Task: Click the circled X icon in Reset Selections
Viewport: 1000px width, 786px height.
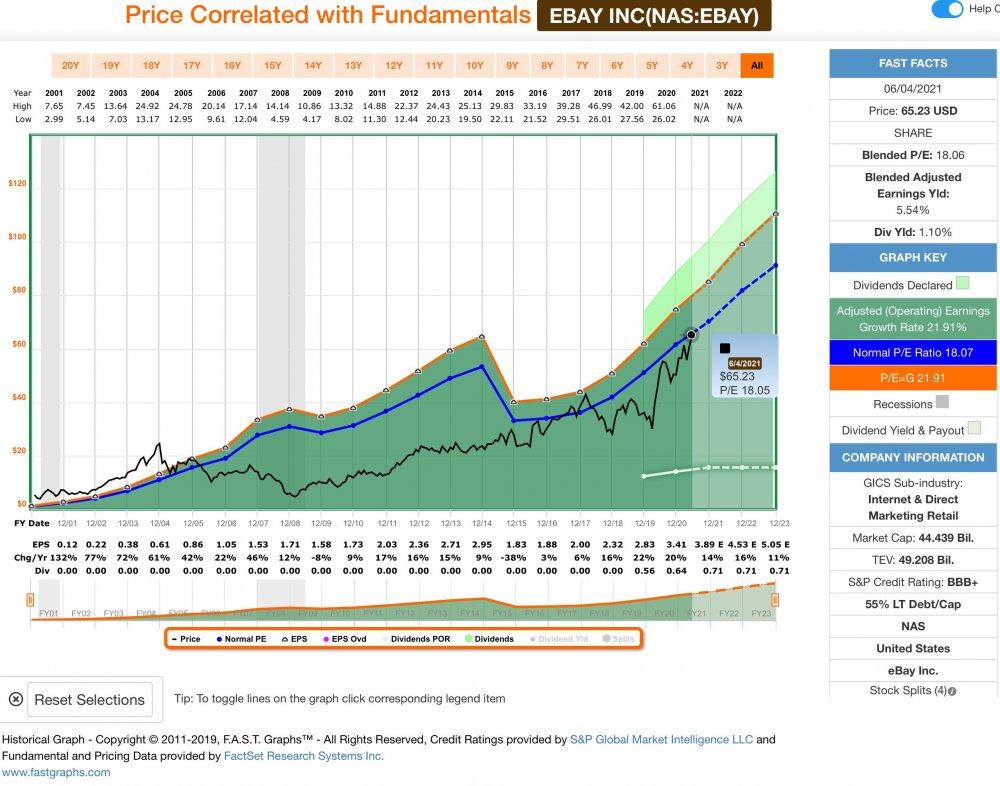Action: [16, 699]
